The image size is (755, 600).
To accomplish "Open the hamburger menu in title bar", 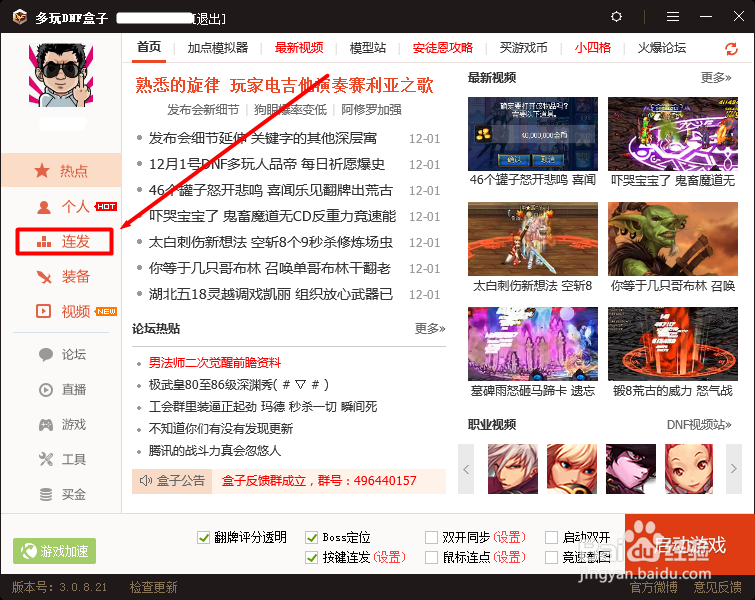I will click(x=673, y=17).
